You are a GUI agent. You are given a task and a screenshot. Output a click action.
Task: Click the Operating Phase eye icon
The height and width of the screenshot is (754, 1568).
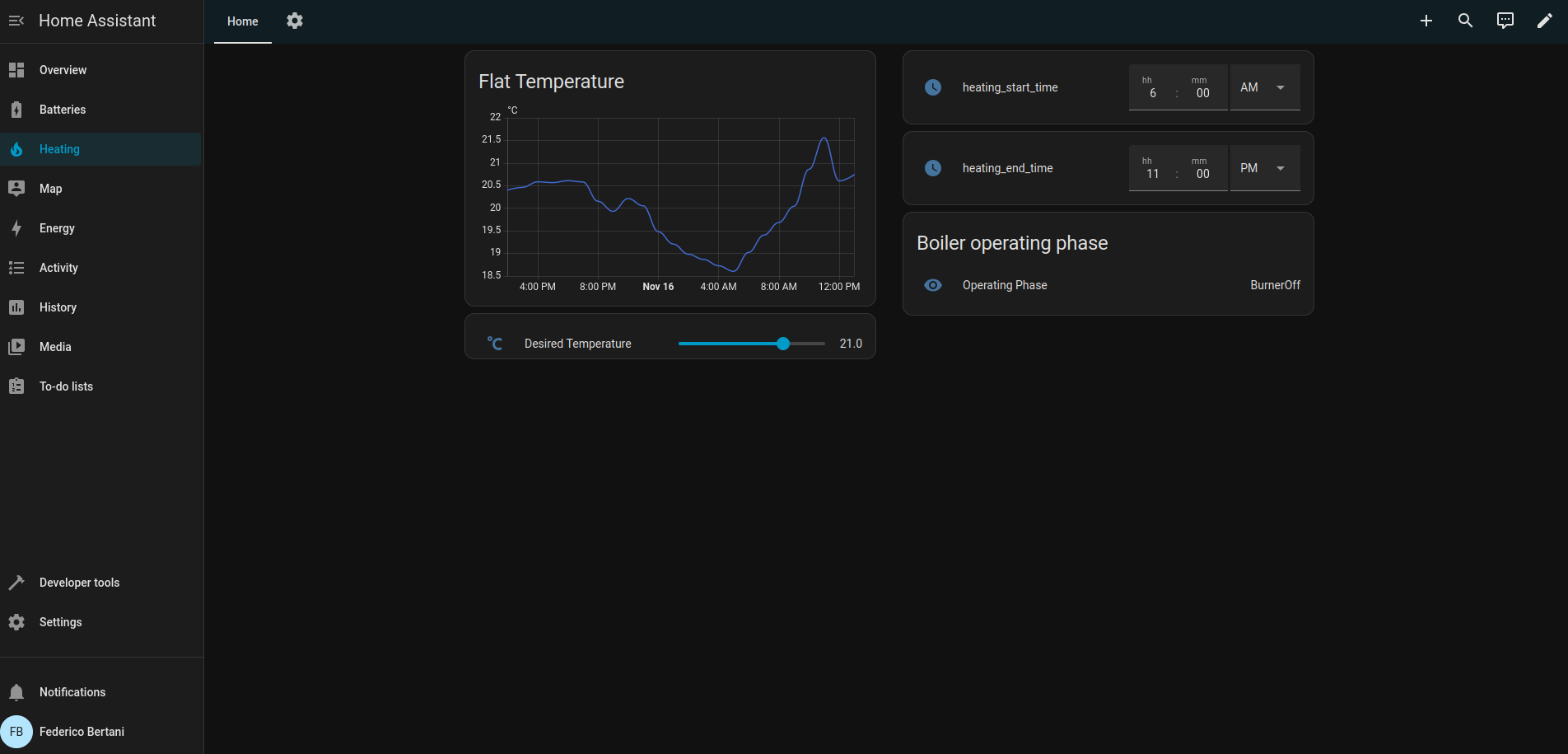pyautogui.click(x=932, y=285)
